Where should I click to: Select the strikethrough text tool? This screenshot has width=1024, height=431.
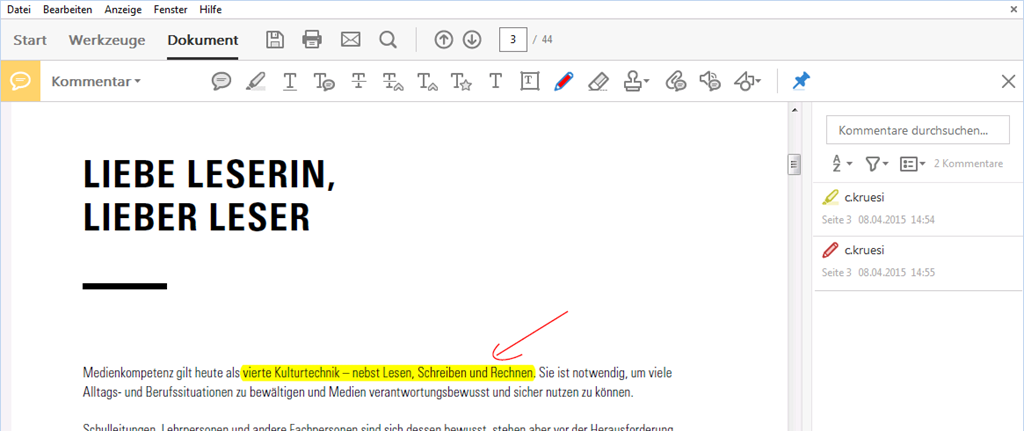(358, 81)
